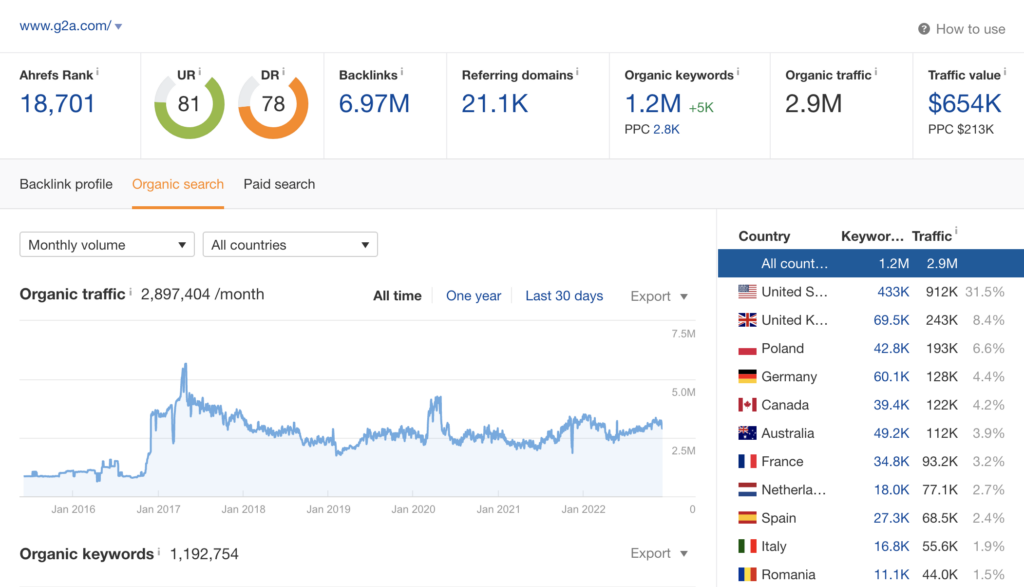Click the info icon next to Referring domains
Image resolution: width=1024 pixels, height=587 pixels.
(579, 73)
